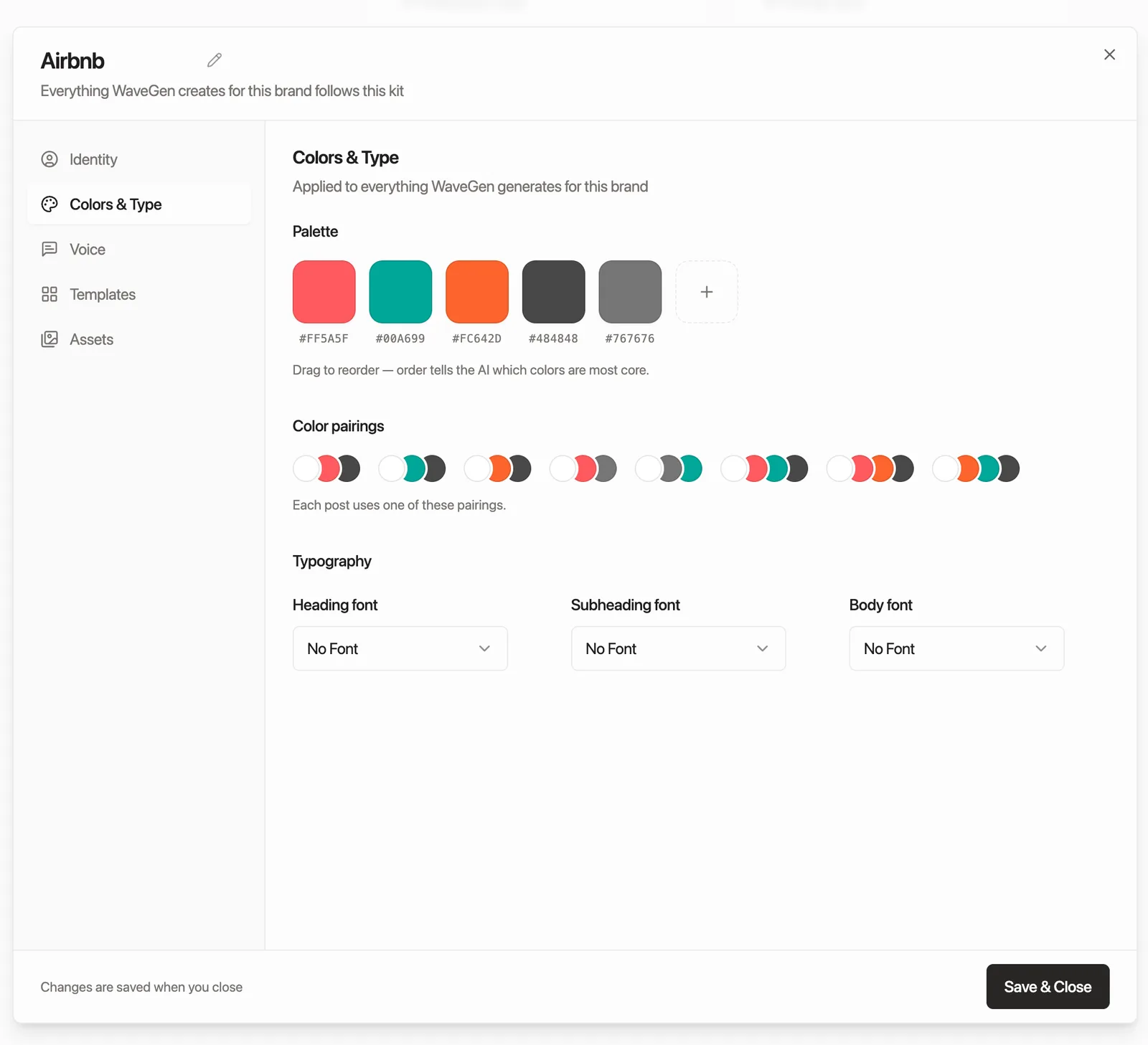Select the white, coral, medium gray pairing
The width and height of the screenshot is (1148, 1045).
coord(583,468)
